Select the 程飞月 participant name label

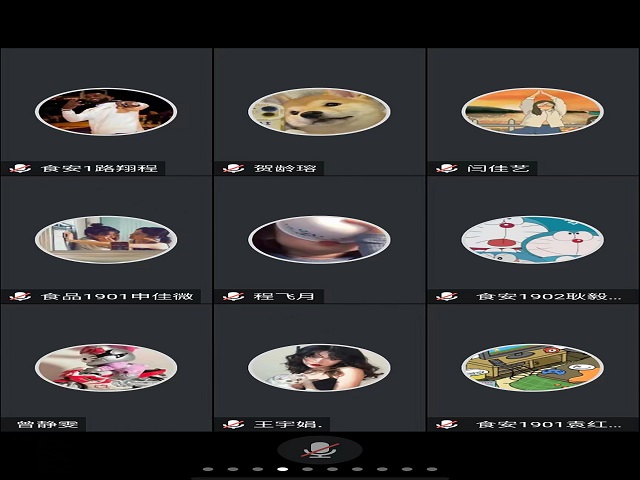274,296
